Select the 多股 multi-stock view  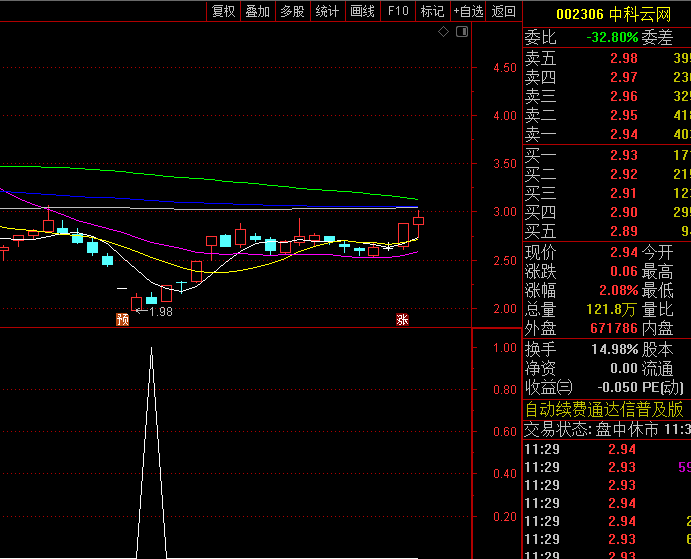pyautogui.click(x=292, y=11)
